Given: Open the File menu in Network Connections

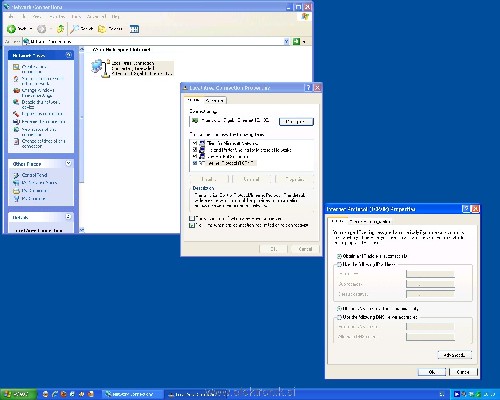Looking at the screenshot, I should (12, 16).
